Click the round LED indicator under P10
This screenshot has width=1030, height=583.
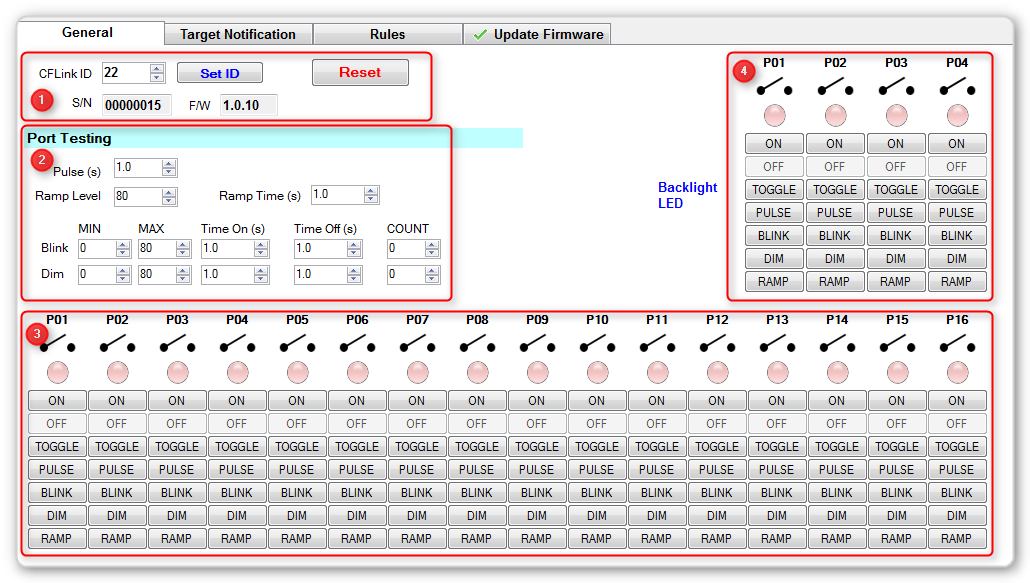click(x=597, y=373)
